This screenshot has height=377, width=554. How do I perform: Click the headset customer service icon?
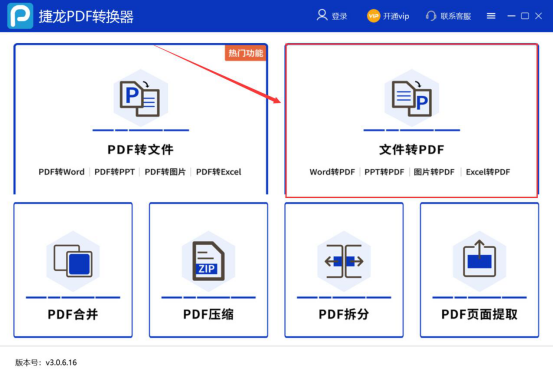(x=431, y=16)
